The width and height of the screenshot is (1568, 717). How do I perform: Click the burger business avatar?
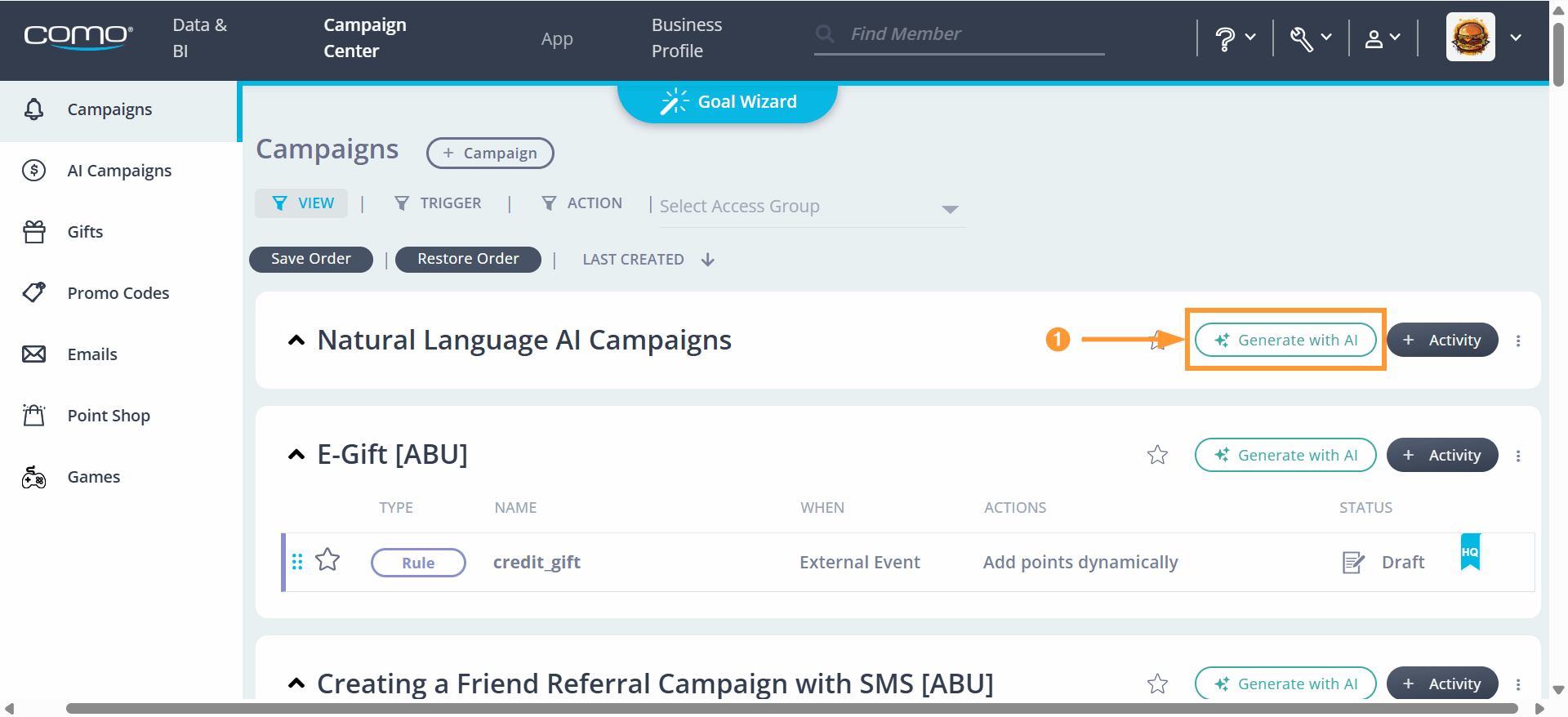point(1470,37)
